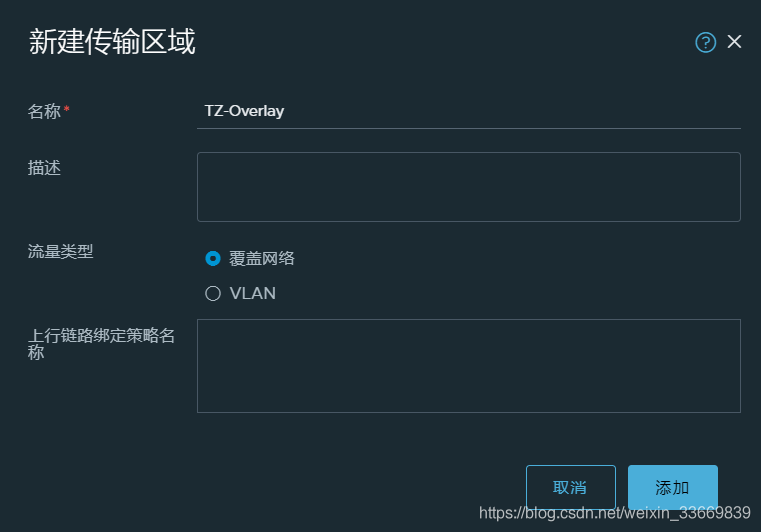Click the 取消 button
The image size is (761, 532).
(x=571, y=487)
